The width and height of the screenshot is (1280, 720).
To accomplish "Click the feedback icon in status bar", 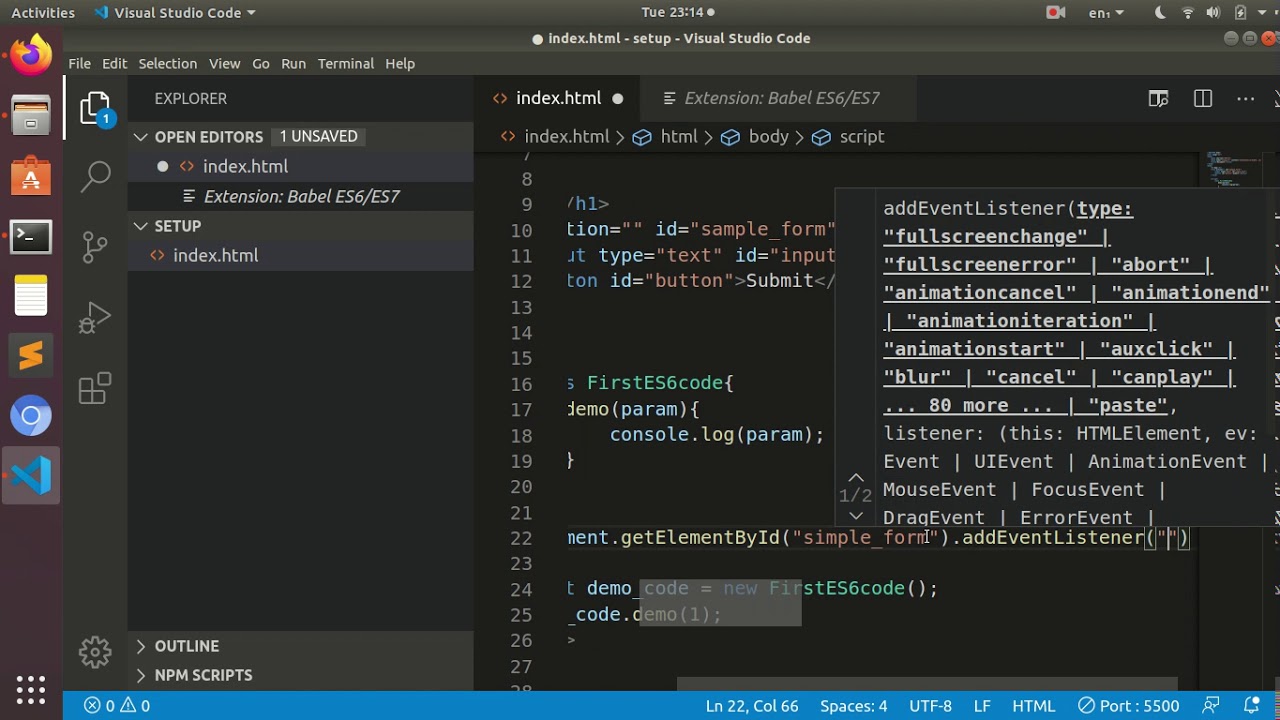I will (1211, 706).
